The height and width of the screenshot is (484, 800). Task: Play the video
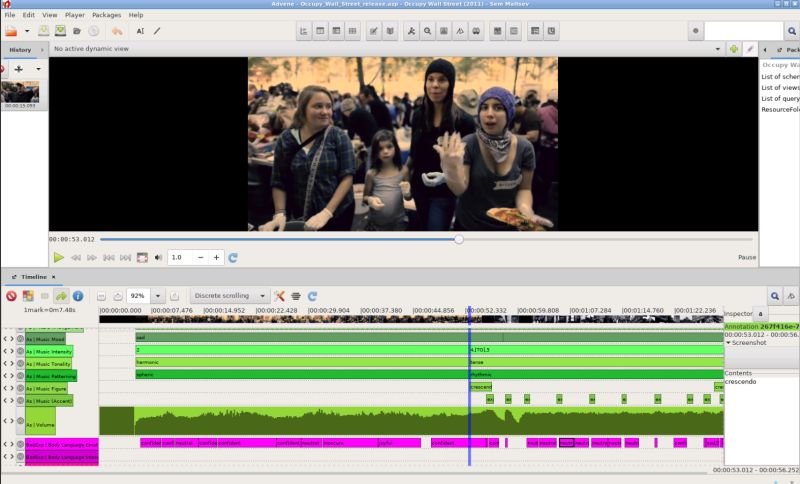(x=59, y=258)
